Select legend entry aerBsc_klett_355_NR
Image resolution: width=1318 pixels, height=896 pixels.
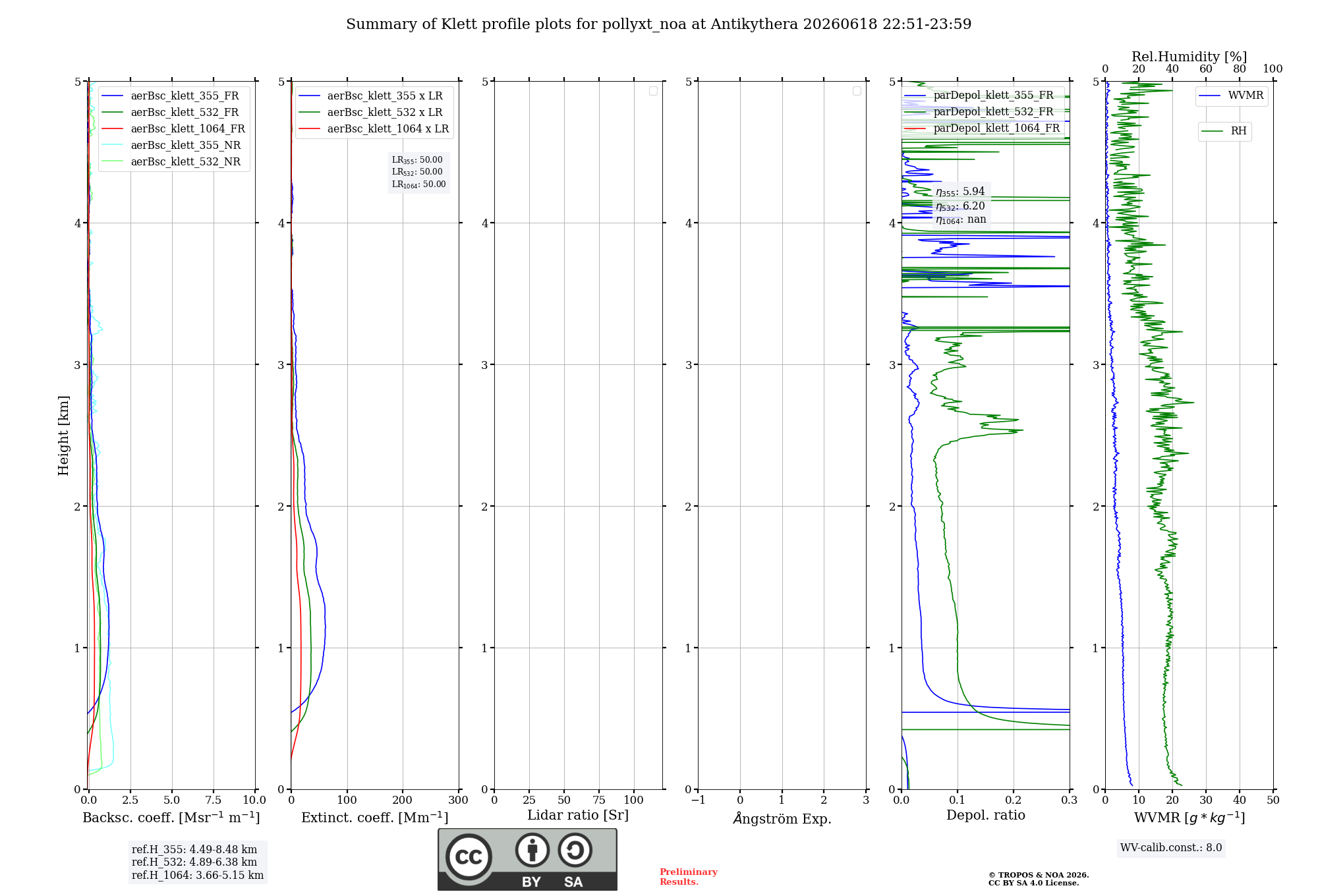point(173,146)
